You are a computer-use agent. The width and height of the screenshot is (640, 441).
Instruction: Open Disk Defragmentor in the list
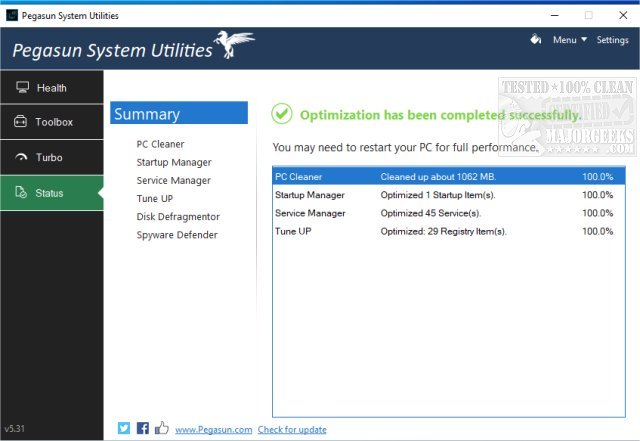[178, 217]
